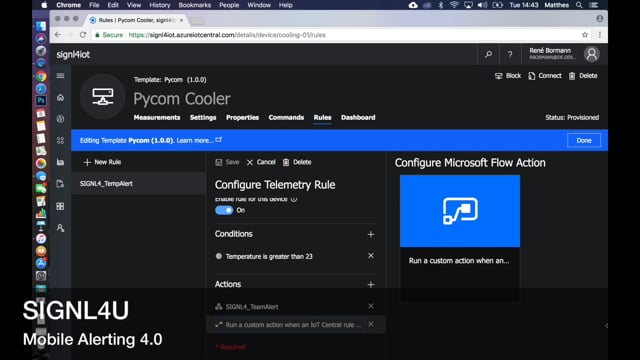Open the Application Builder sidebar icon

click(x=60, y=206)
